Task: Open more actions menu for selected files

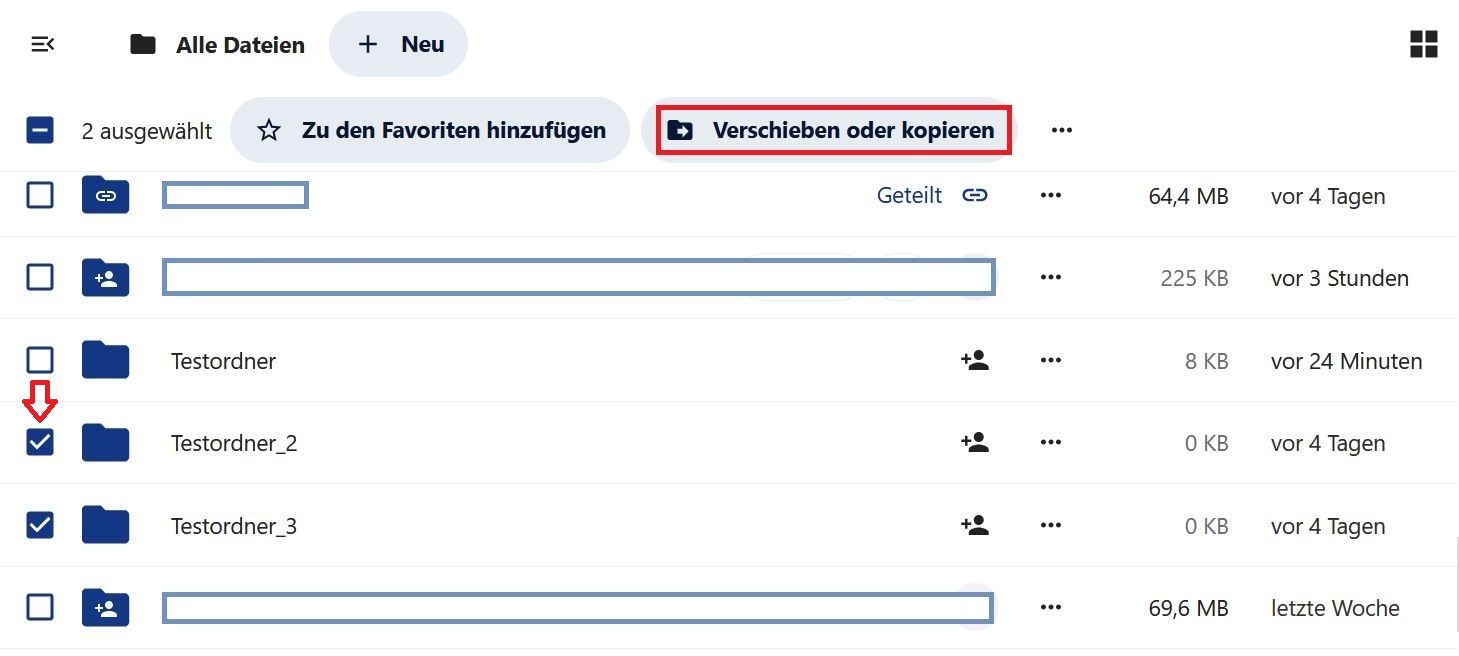Action: coord(1062,130)
